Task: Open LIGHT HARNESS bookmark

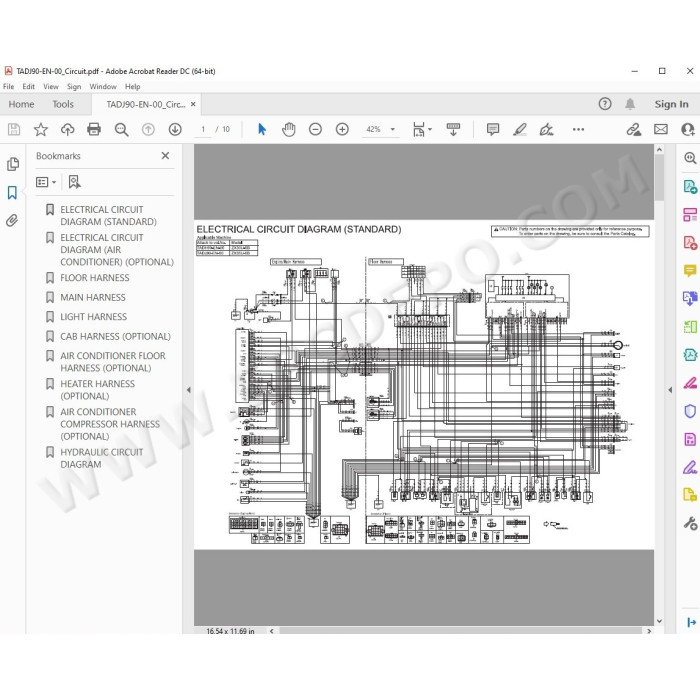Action: coord(93,317)
